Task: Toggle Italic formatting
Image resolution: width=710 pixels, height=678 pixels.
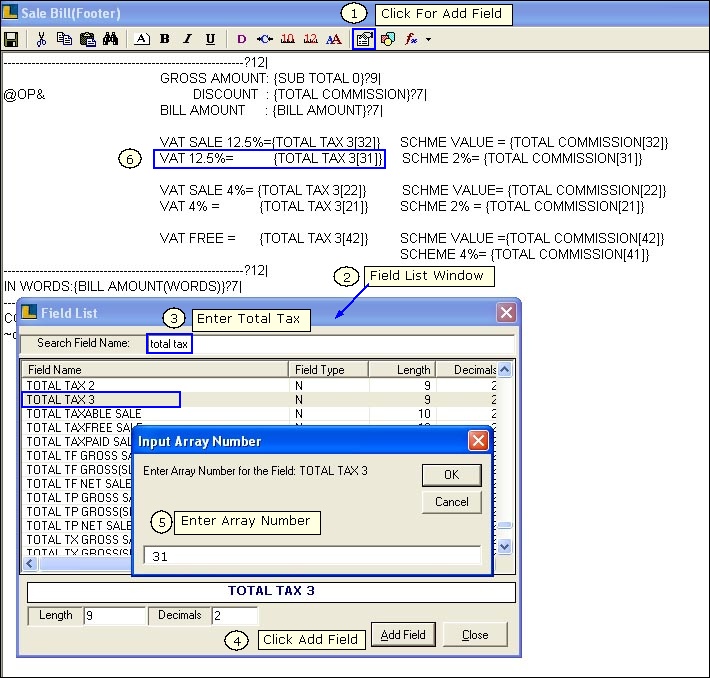Action: tap(187, 39)
